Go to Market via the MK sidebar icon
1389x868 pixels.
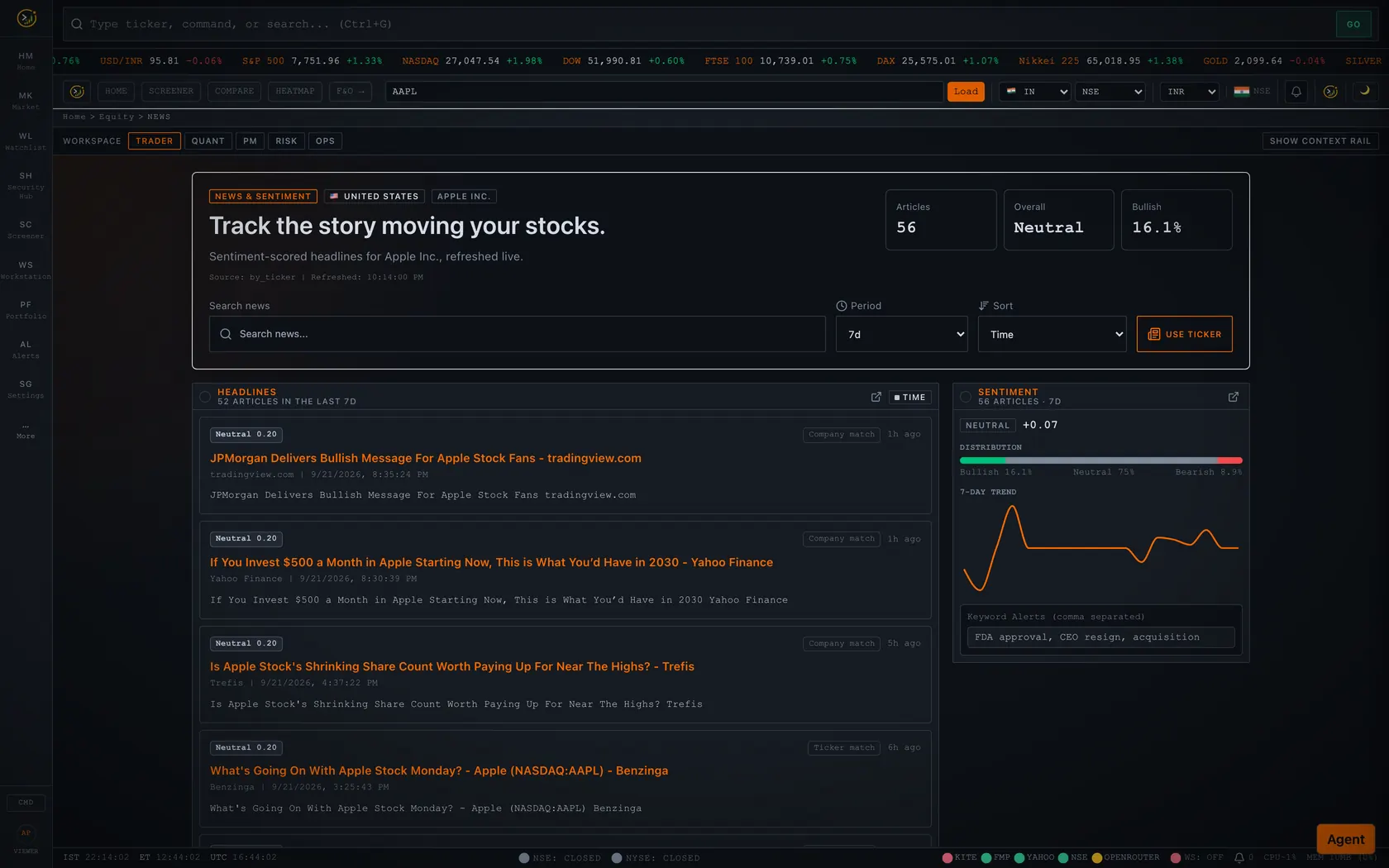pos(26,101)
